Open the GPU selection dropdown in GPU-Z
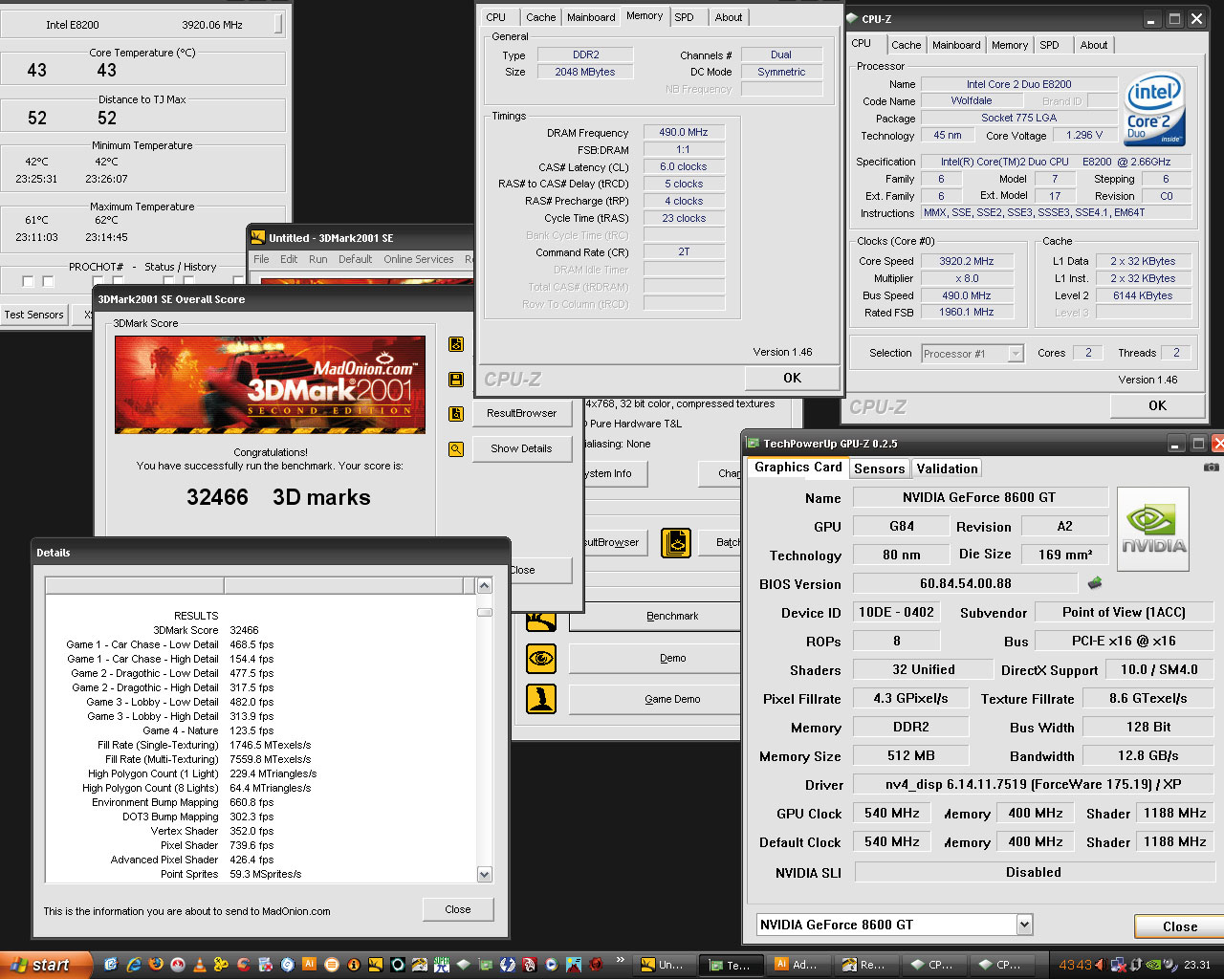Screen dimensions: 1224x980 coord(1024,925)
